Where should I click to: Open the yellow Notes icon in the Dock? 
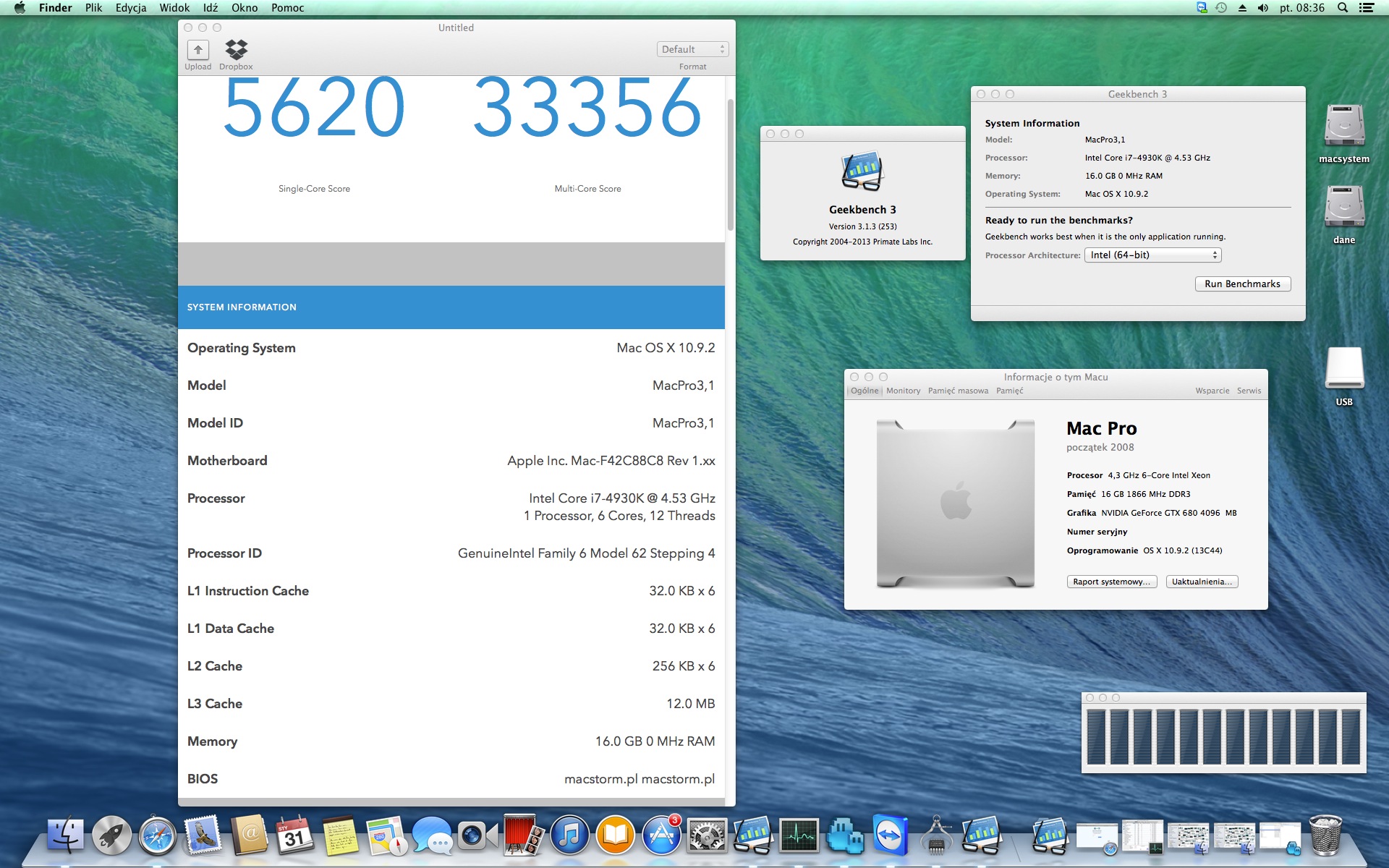coord(340,835)
